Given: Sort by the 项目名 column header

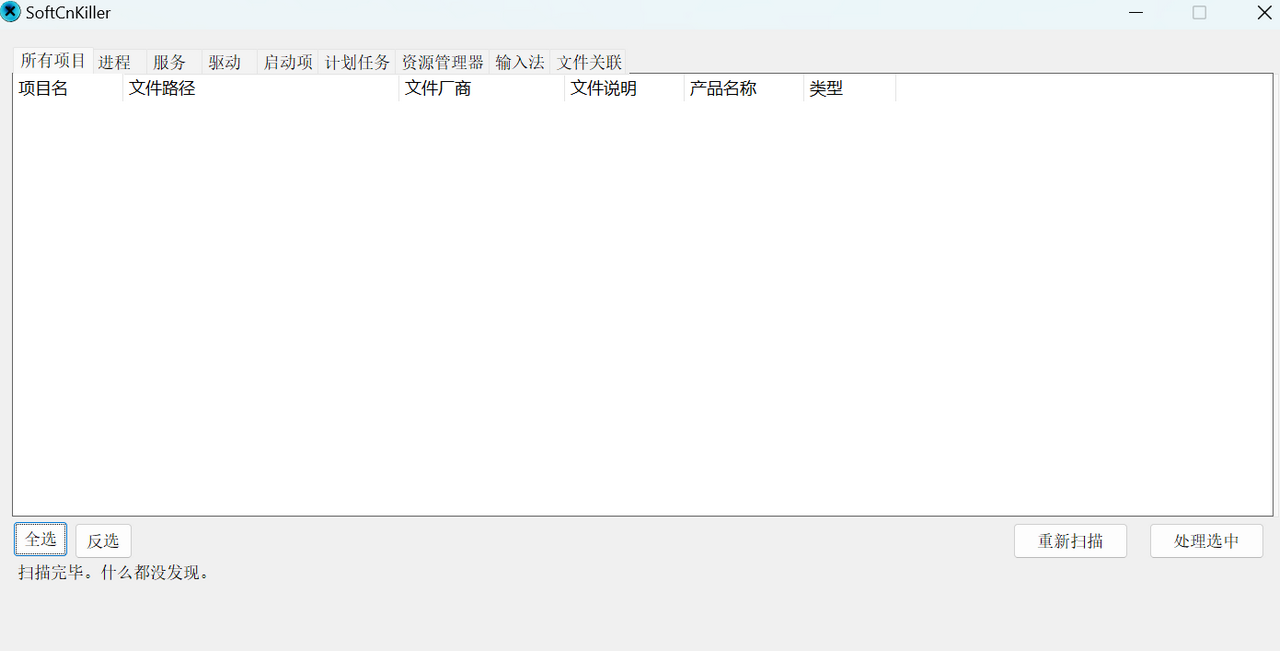Looking at the screenshot, I should [67, 88].
